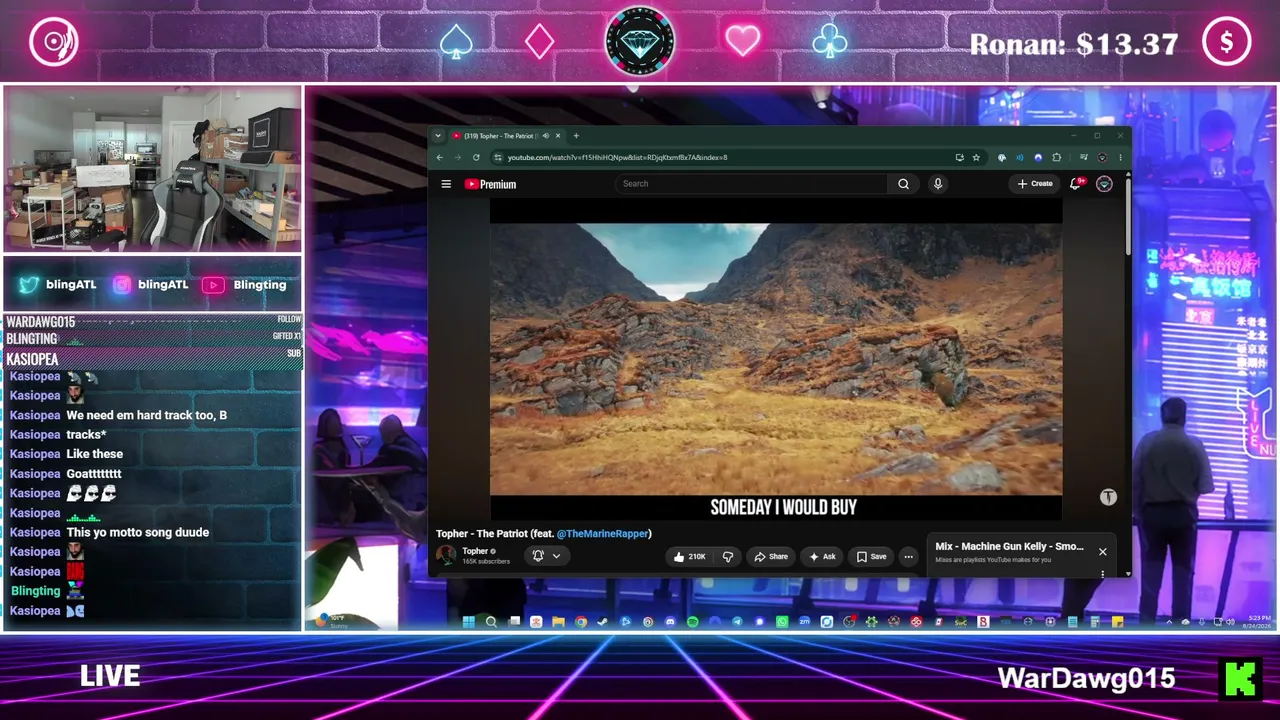Click the blingATL Instagram handle
This screenshot has height=720, width=1280.
(150, 285)
